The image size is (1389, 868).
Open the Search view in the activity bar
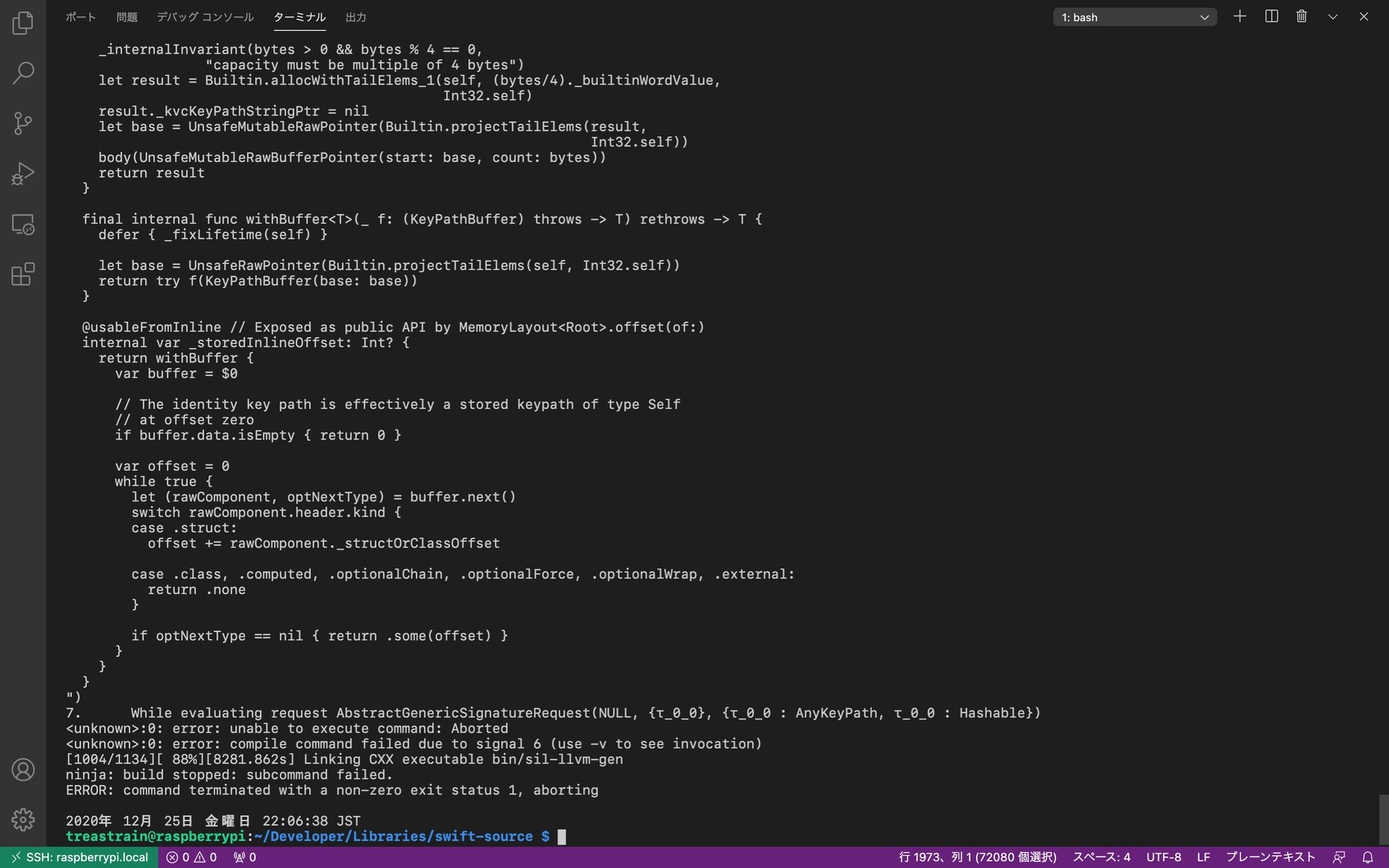pos(23,73)
